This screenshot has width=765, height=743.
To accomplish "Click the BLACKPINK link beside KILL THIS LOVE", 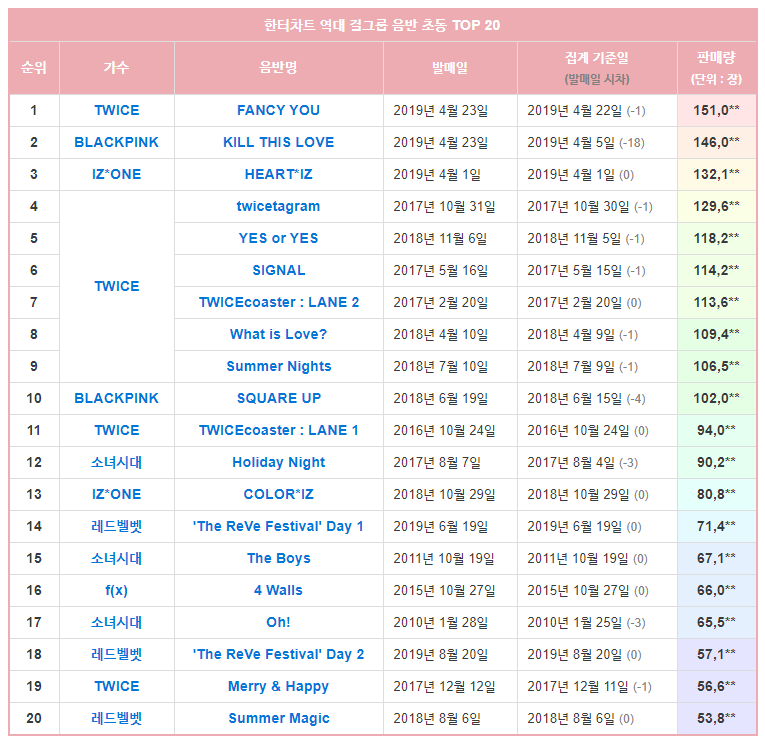I will [117, 142].
